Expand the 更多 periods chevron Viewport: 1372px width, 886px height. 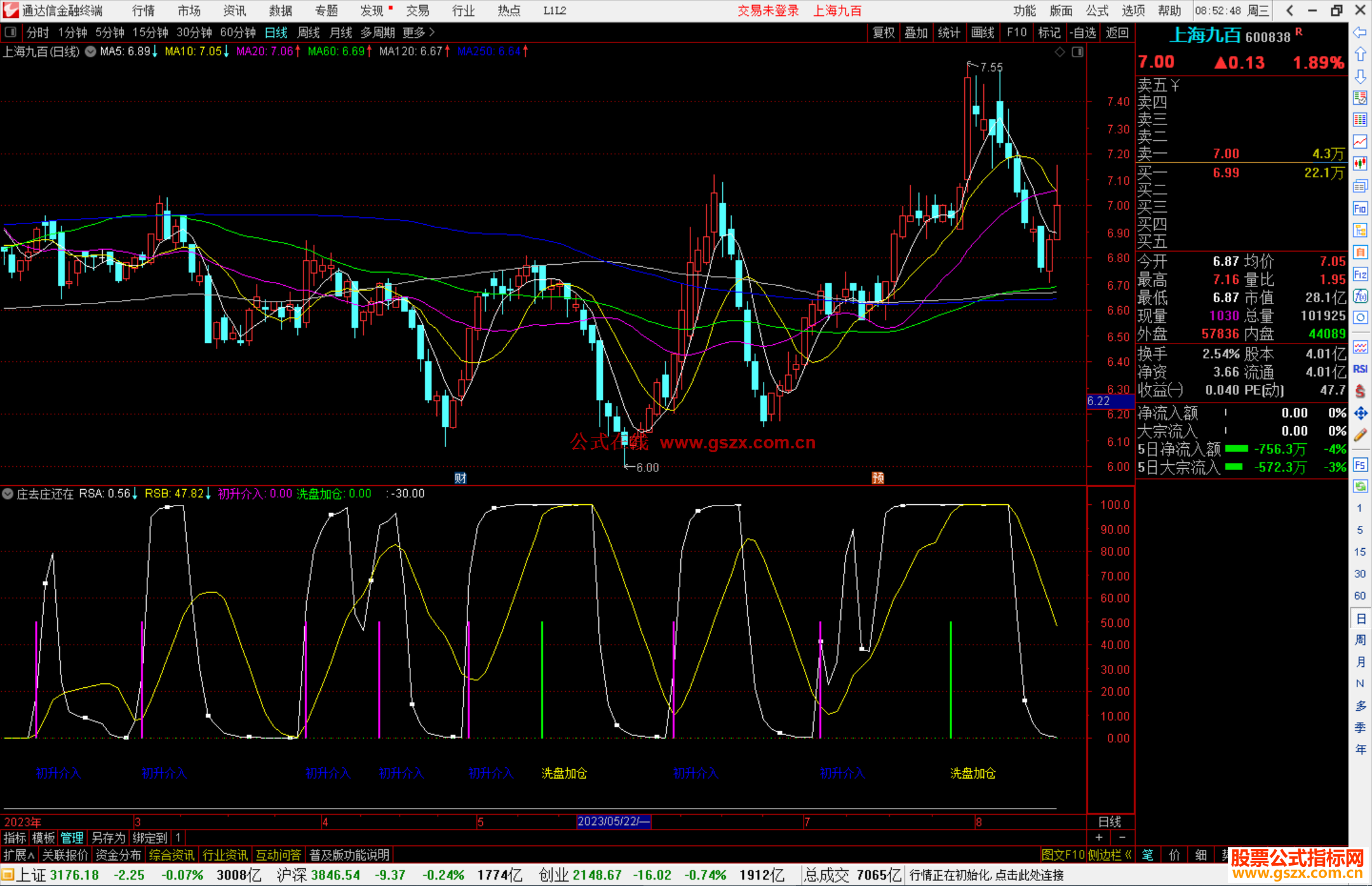pos(432,32)
